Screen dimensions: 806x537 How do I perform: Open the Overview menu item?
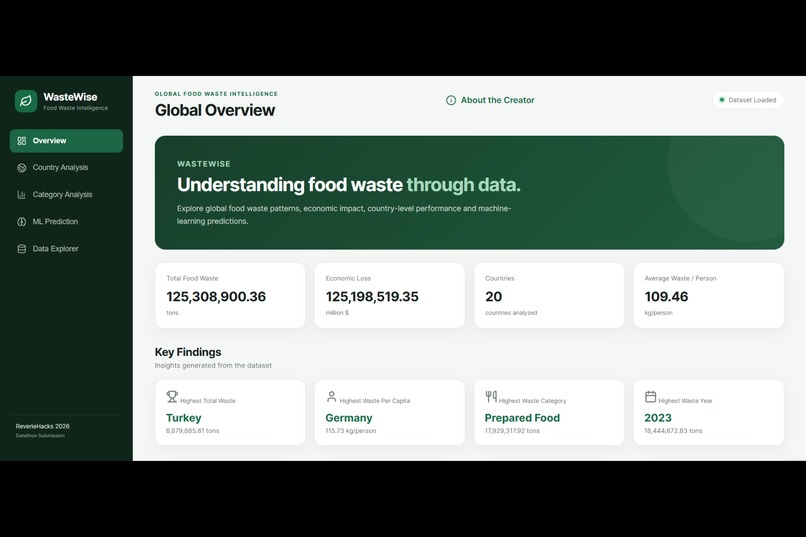(x=66, y=141)
